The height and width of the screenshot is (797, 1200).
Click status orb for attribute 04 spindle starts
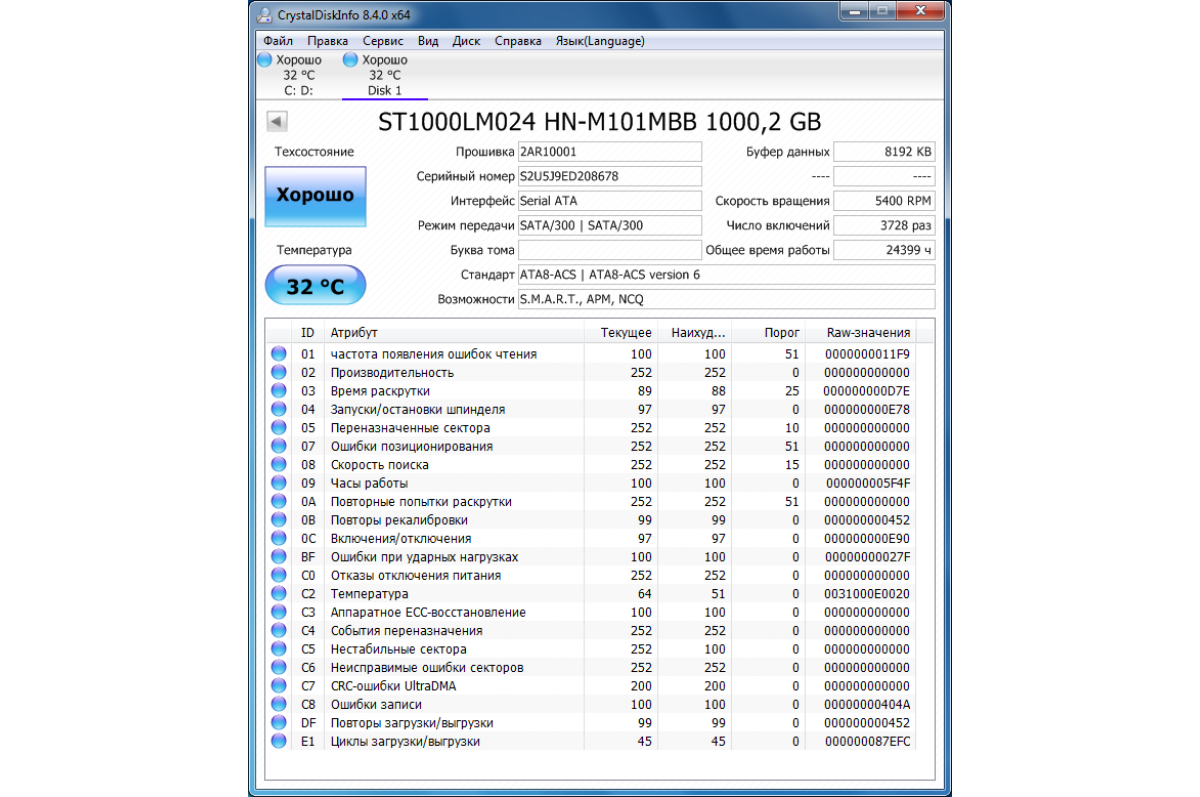[278, 409]
